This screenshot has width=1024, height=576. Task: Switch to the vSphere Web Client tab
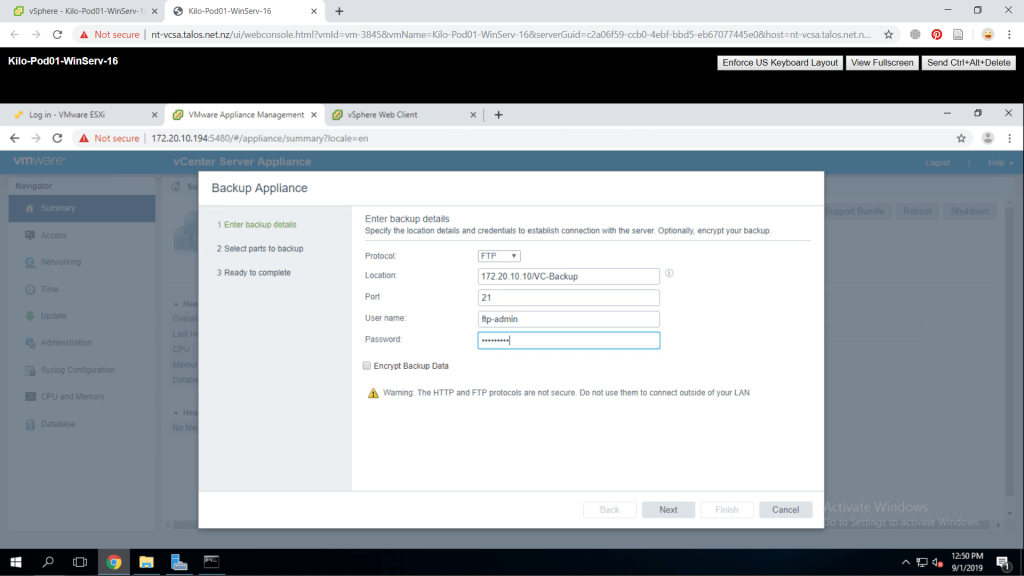point(380,115)
